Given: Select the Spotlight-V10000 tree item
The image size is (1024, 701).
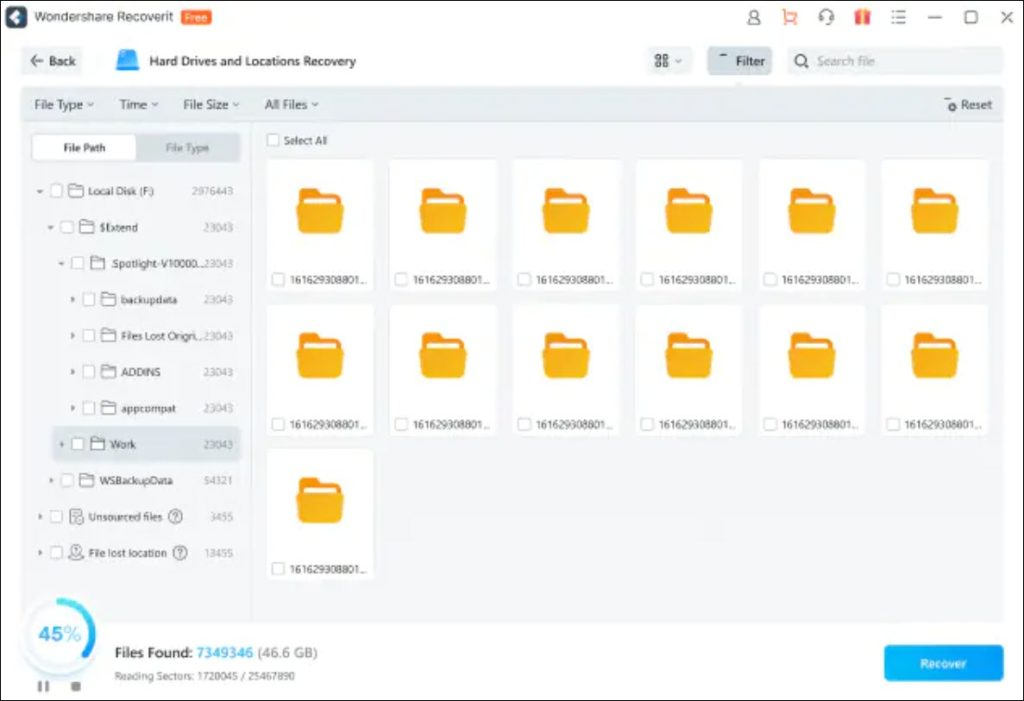Looking at the screenshot, I should pos(148,263).
